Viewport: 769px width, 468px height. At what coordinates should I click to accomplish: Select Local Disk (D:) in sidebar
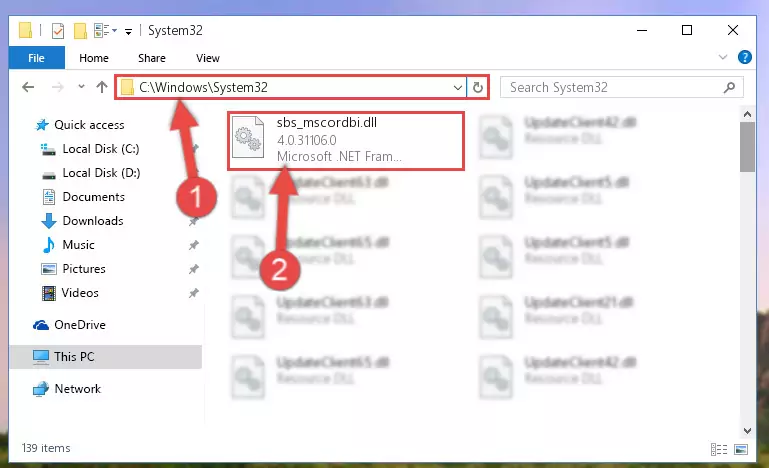101,173
